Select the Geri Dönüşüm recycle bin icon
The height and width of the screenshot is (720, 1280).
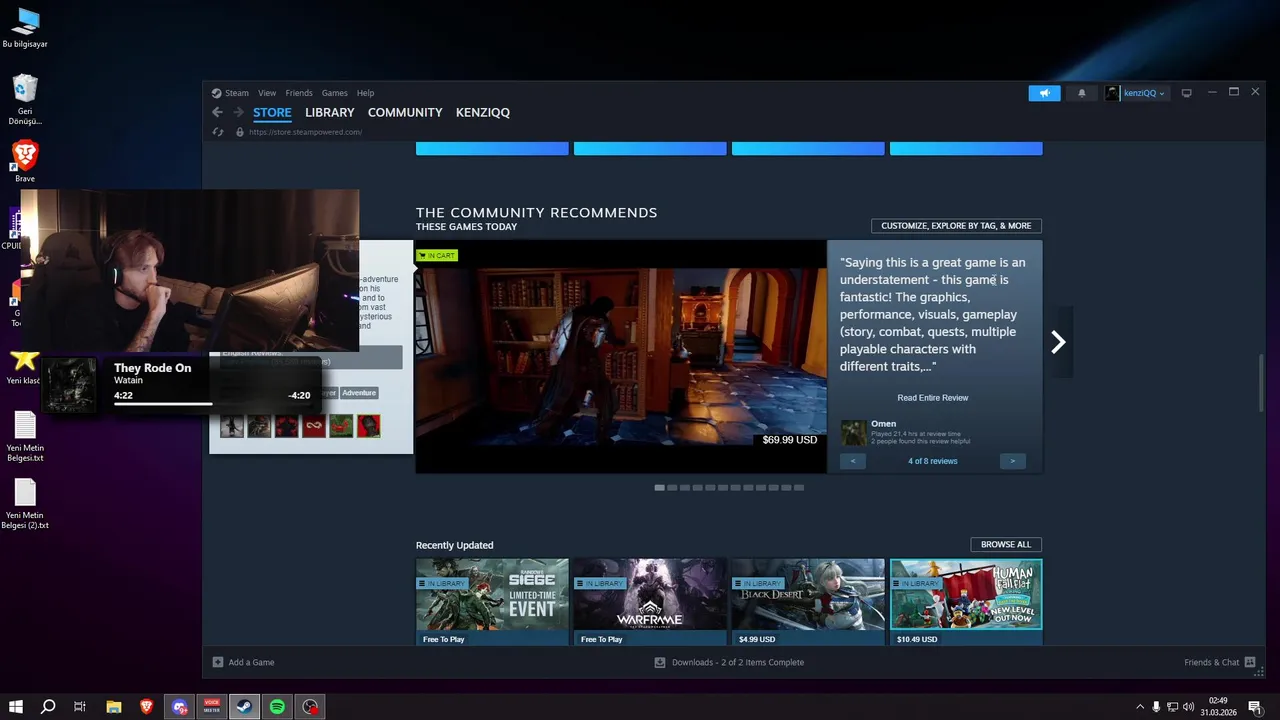(25, 100)
